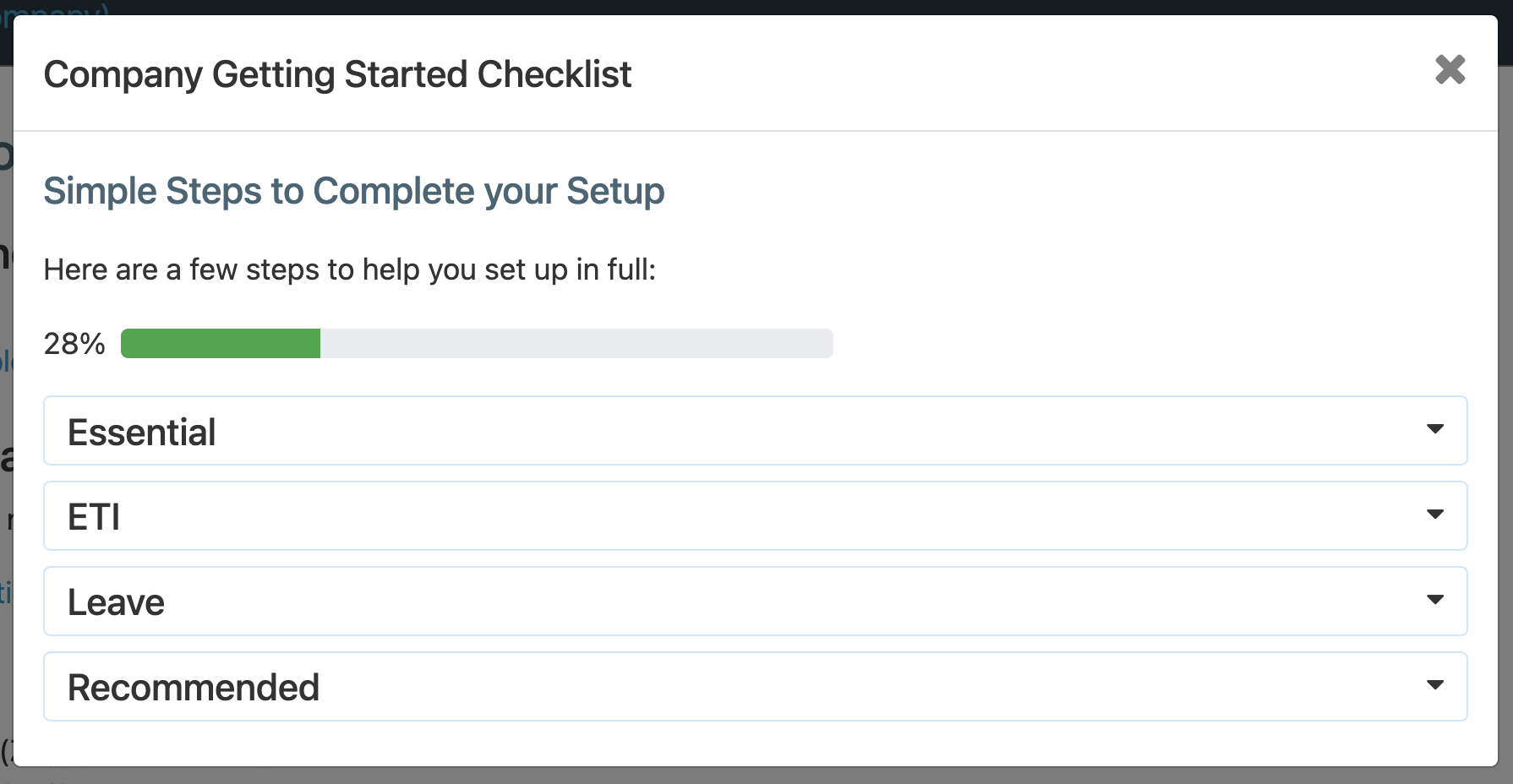Open the ETI checklist panel by its title
The height and width of the screenshot is (784, 1513).
(x=94, y=517)
